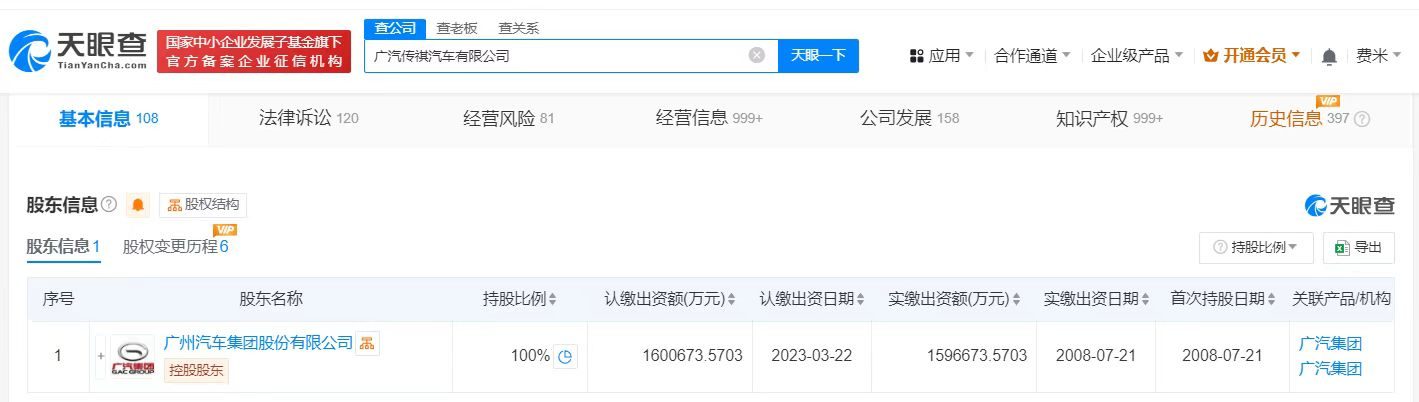The height and width of the screenshot is (402, 1419).
Task: Select the 知识产权 999+ tab
Action: 1109,119
